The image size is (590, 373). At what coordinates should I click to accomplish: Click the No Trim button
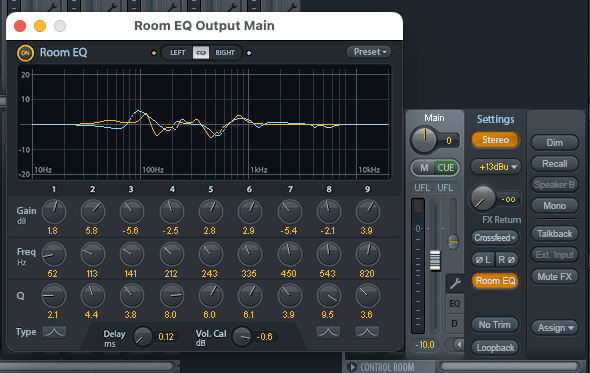[494, 324]
